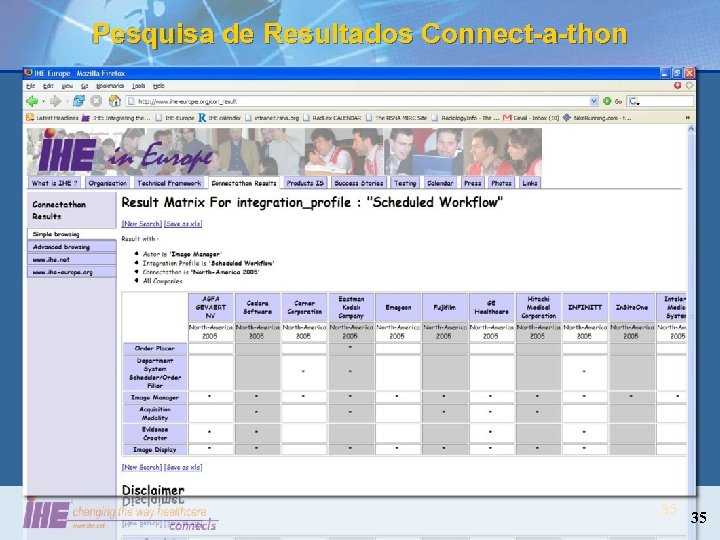
Task: Click the GE Healthcare column header
Action: [491, 307]
